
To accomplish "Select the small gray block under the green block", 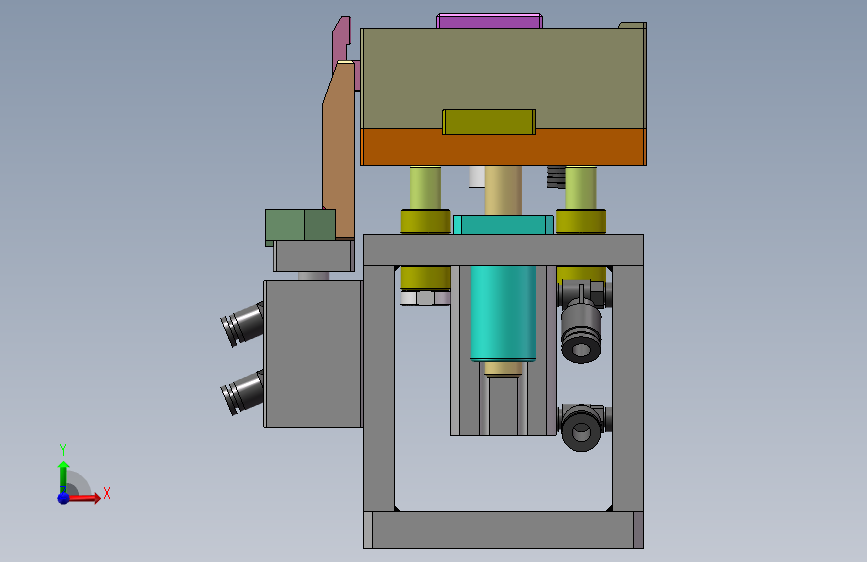I will (x=314, y=256).
